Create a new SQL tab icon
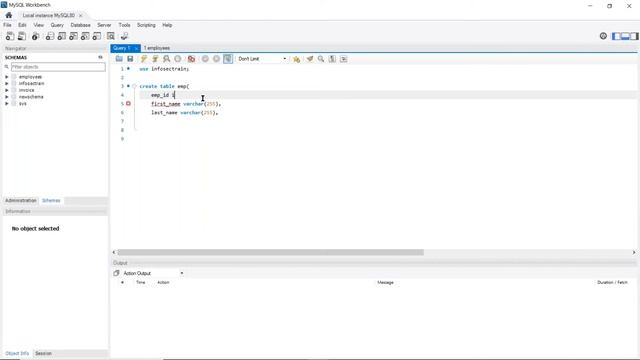This screenshot has width=640, height=360. point(10,36)
